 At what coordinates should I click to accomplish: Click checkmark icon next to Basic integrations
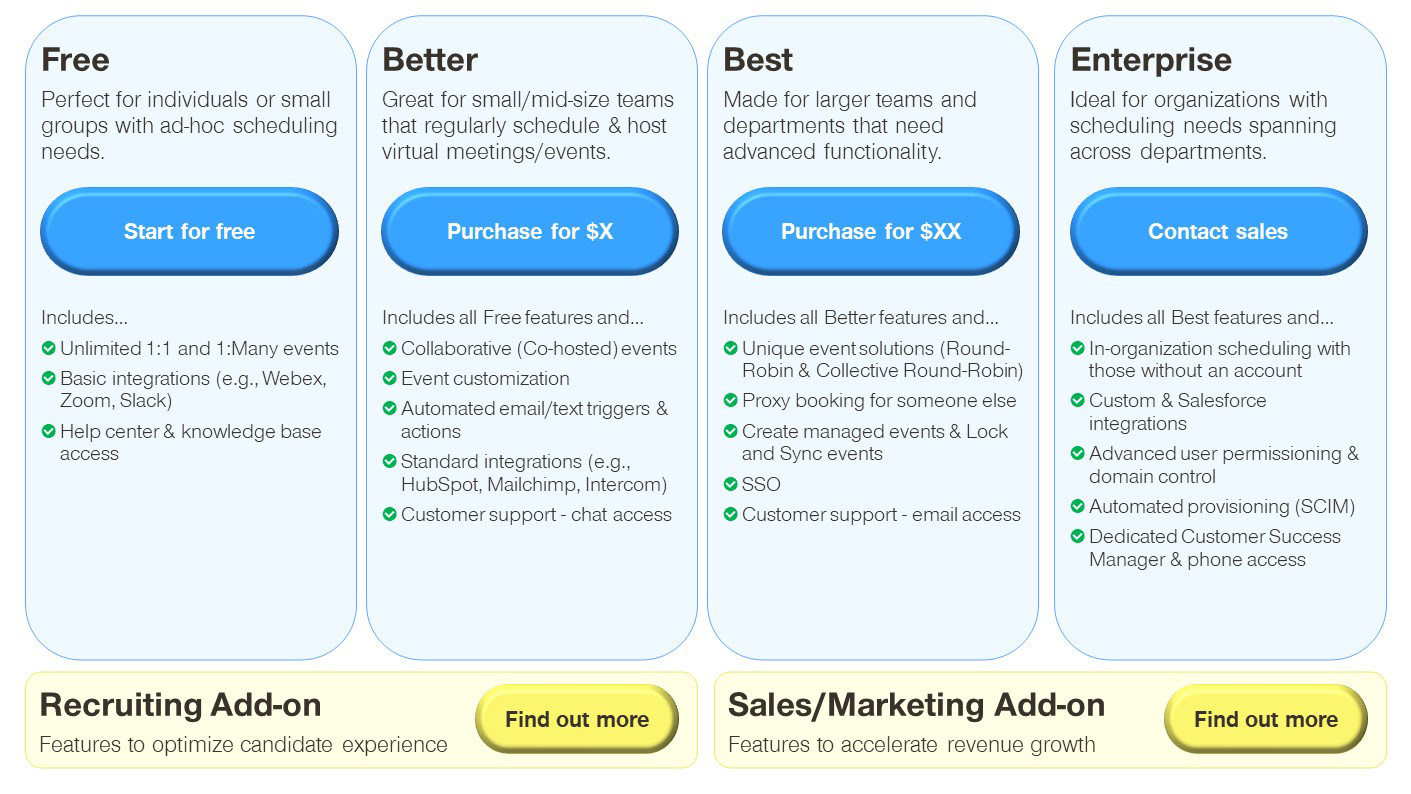48,379
